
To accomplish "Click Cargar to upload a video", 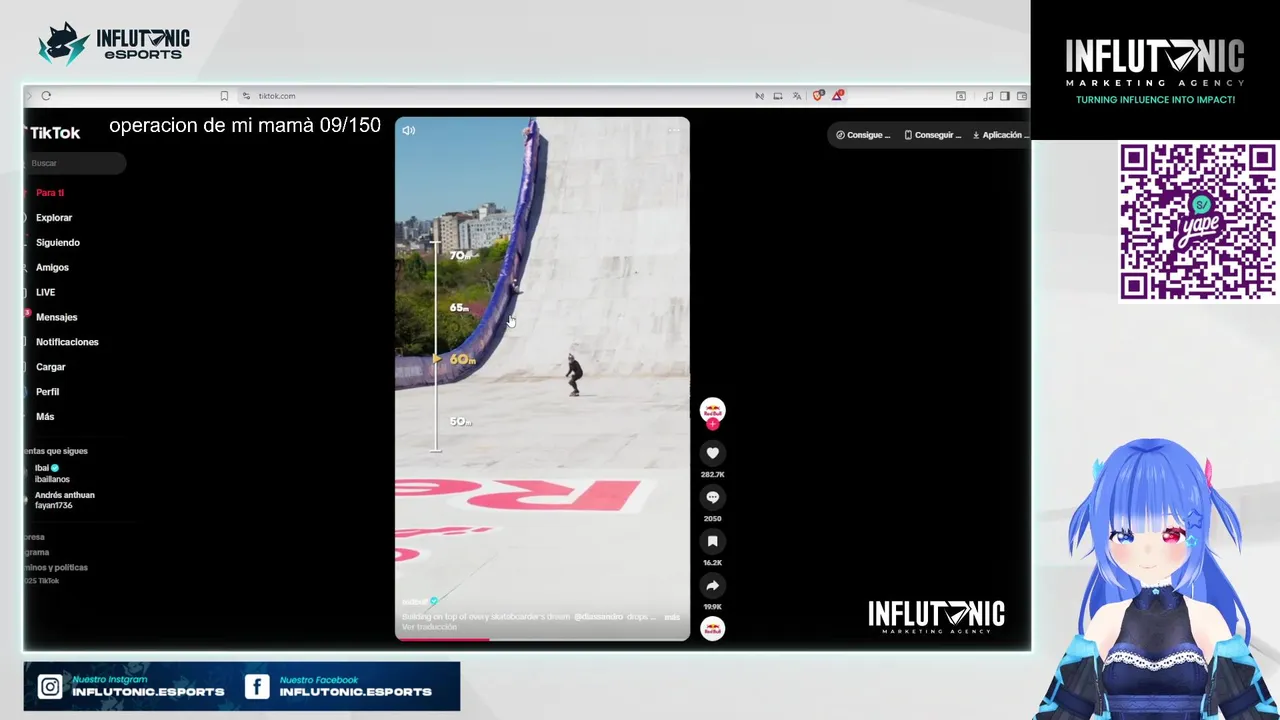I will click(50, 367).
